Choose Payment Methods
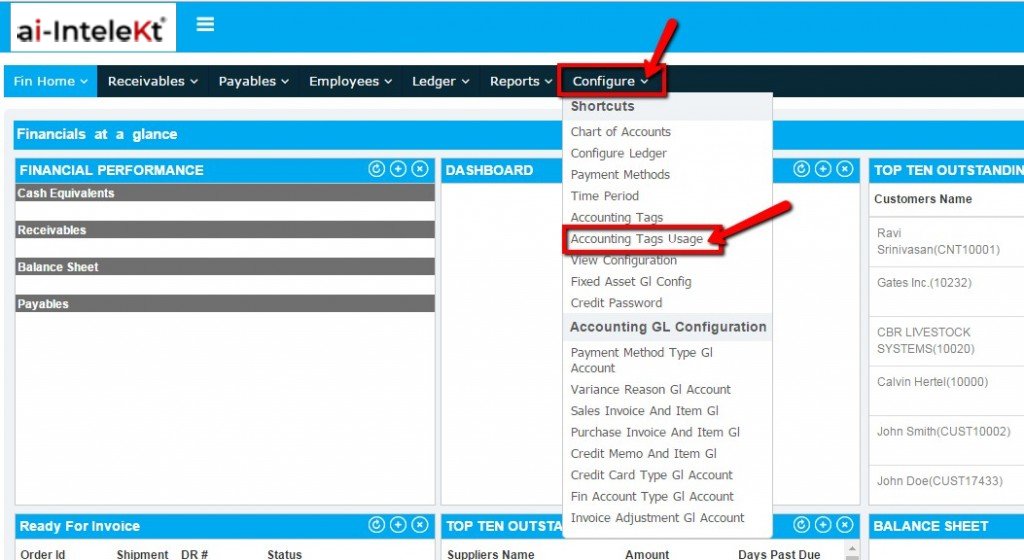 [x=620, y=174]
